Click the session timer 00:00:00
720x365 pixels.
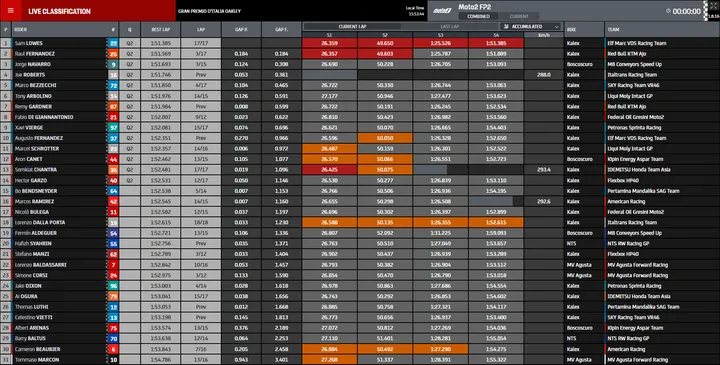coord(686,11)
